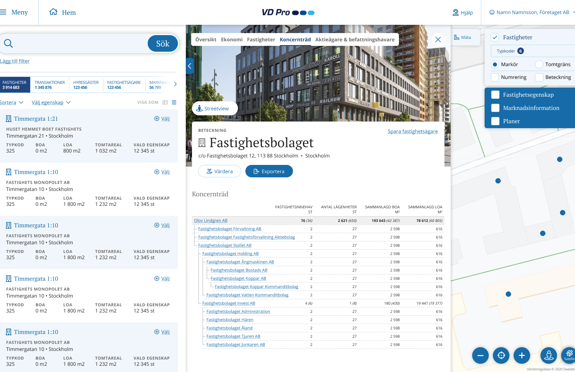Image resolution: width=575 pixels, height=372 pixels.
Task: Open Olov Lindgren AB in the tree
Action: point(210,220)
